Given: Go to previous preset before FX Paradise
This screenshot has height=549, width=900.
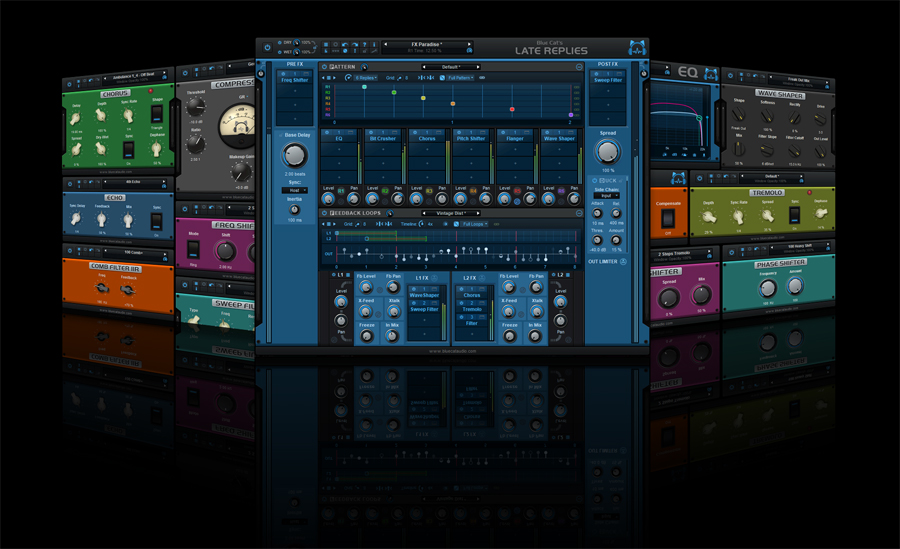Looking at the screenshot, I should pyautogui.click(x=386, y=44).
